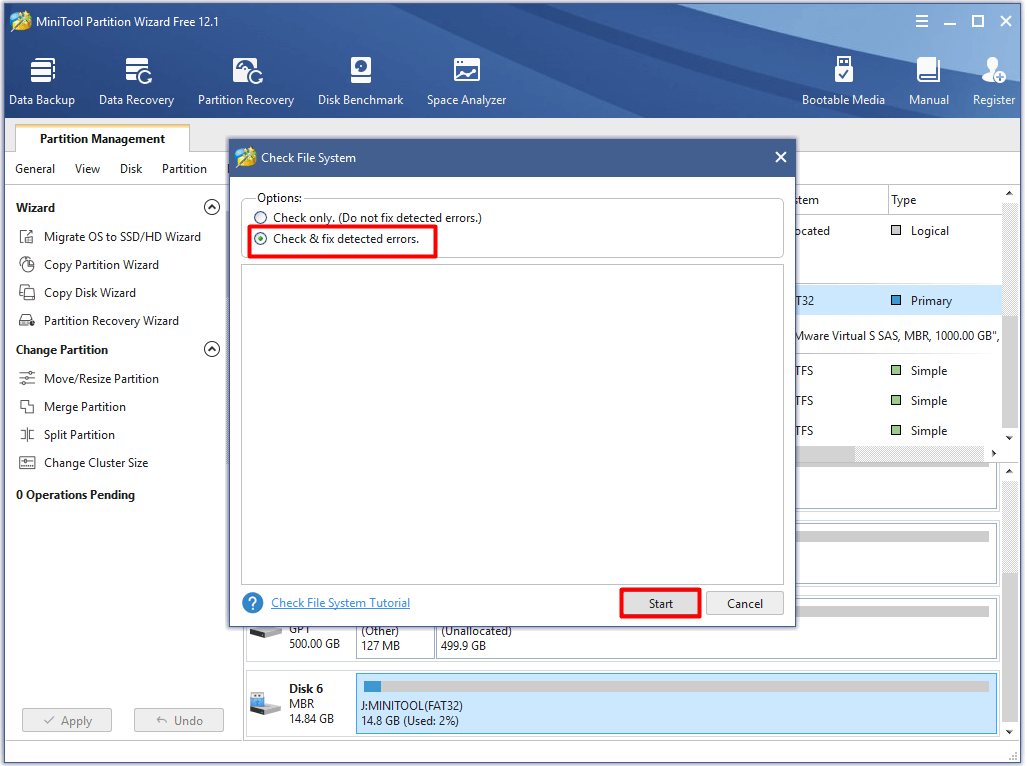The height and width of the screenshot is (766, 1027).
Task: Switch to Partition Management tab
Action: pyautogui.click(x=102, y=139)
